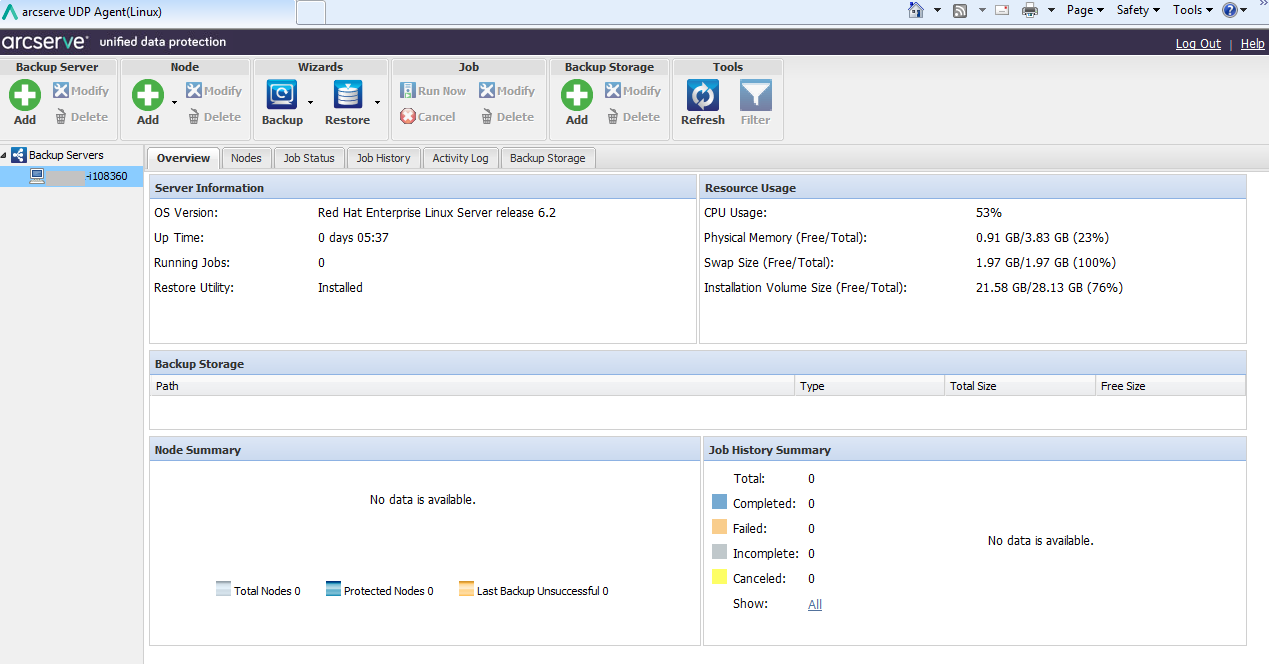
Task: Click the arcserve UDP Agent browser tab
Action: pos(148,12)
